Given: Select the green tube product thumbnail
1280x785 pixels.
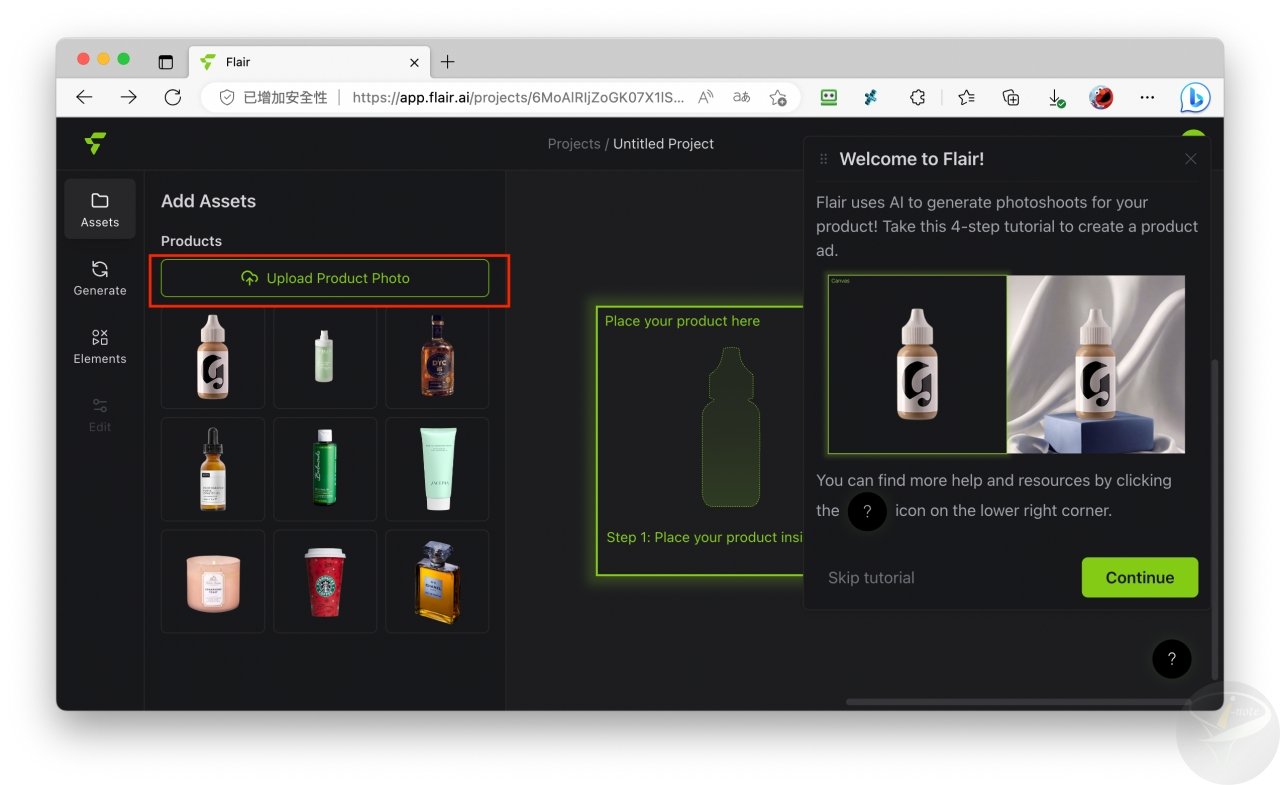Looking at the screenshot, I should [437, 469].
